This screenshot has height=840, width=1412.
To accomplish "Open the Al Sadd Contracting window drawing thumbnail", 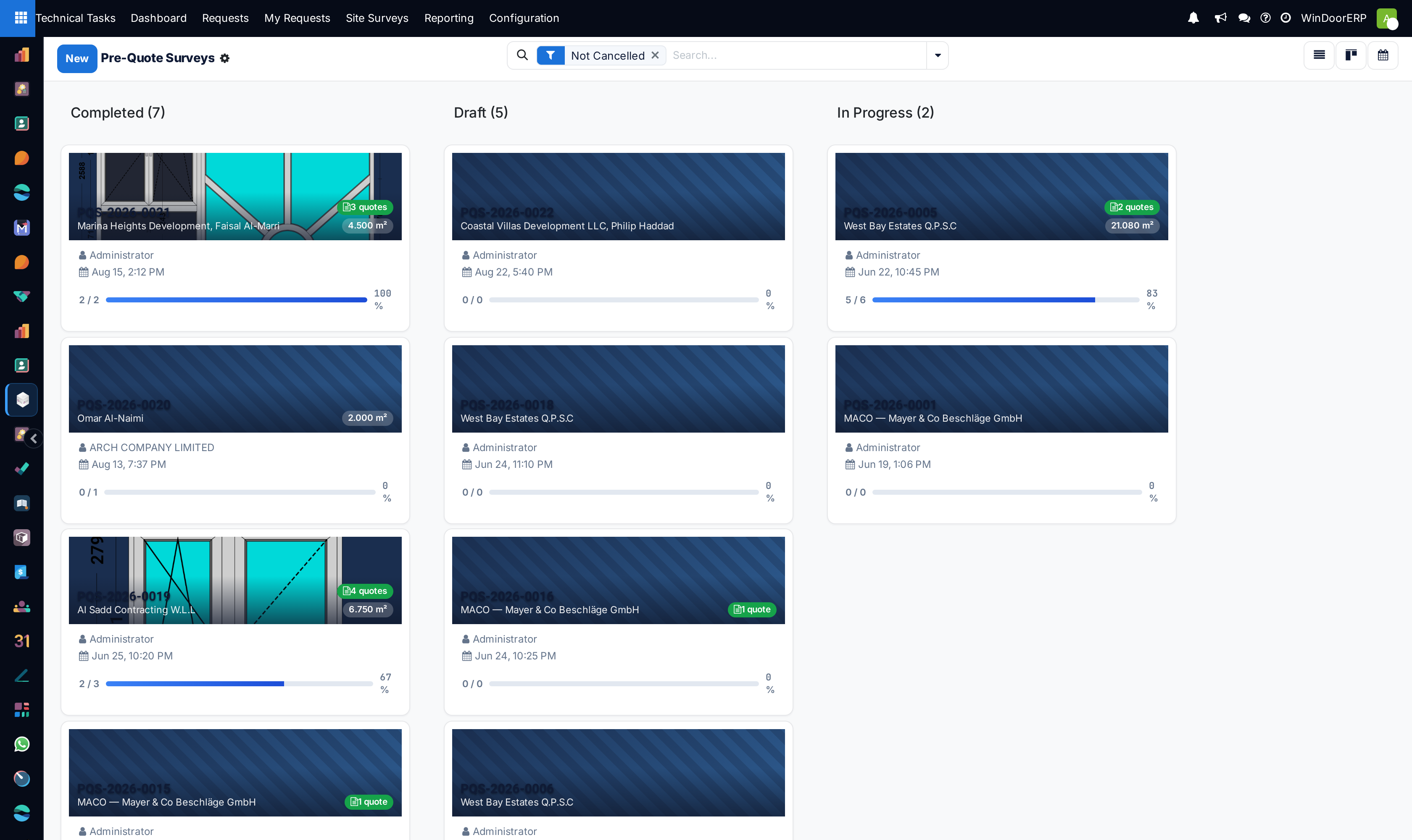I will (235, 580).
